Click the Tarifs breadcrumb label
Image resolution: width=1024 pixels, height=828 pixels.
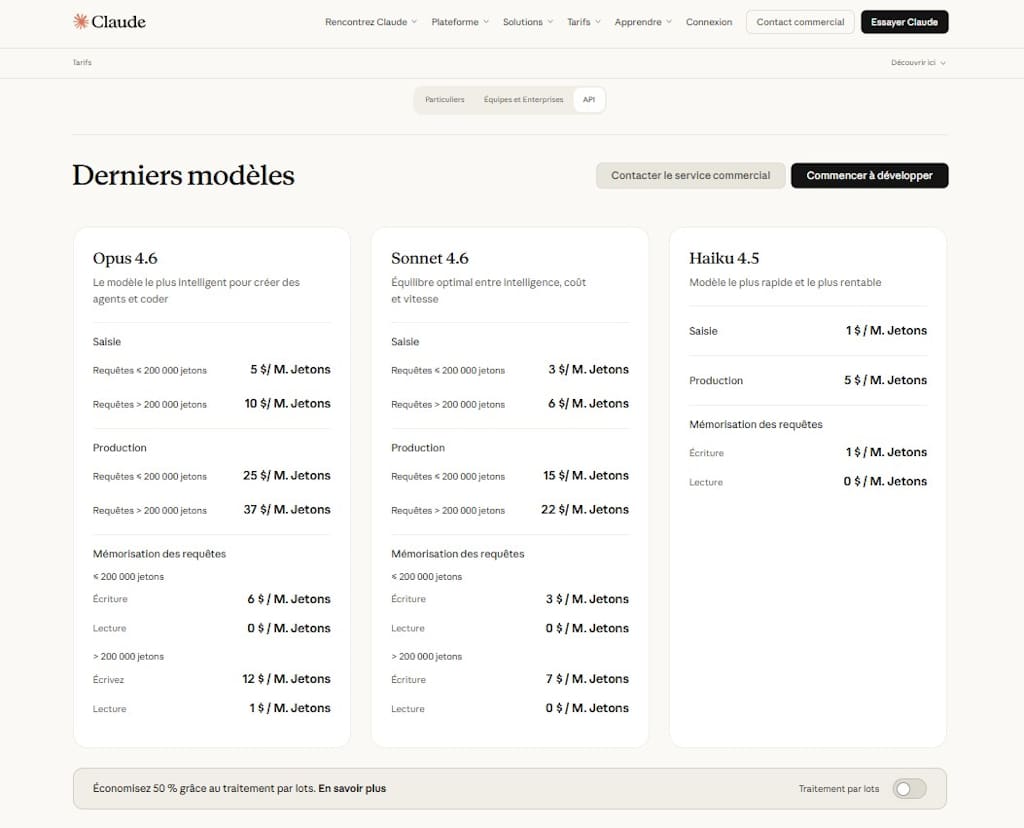click(x=82, y=63)
